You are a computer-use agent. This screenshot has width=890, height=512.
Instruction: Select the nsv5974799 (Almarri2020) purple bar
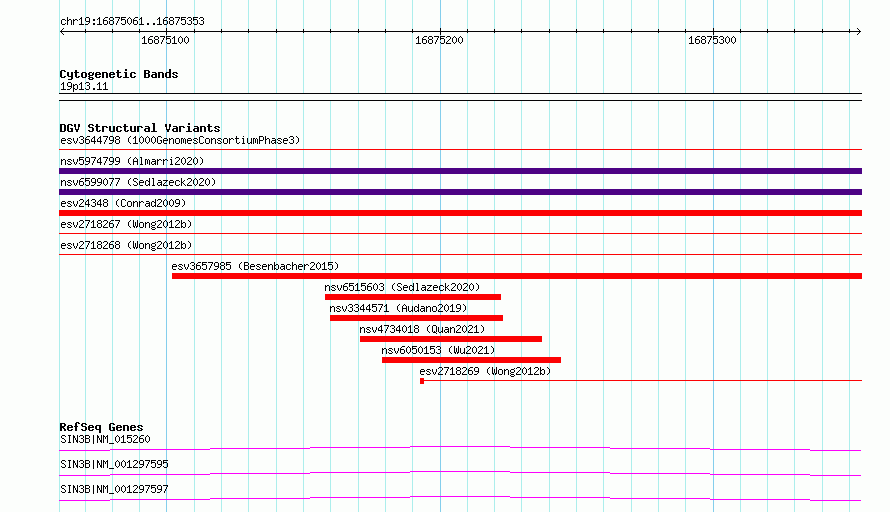[460, 171]
